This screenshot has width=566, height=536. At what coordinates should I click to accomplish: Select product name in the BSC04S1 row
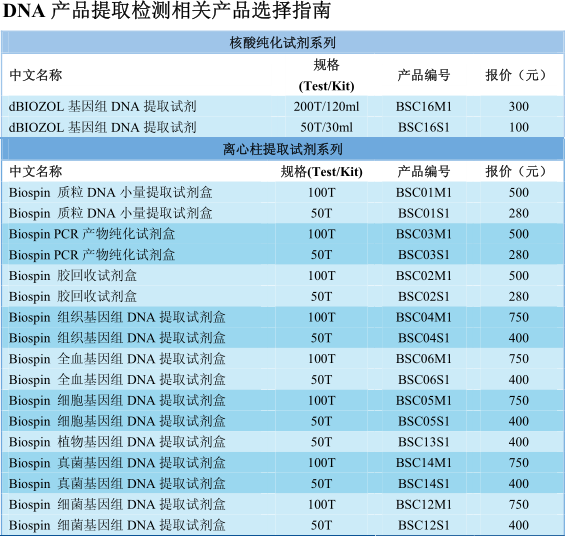pyautogui.click(x=117, y=338)
